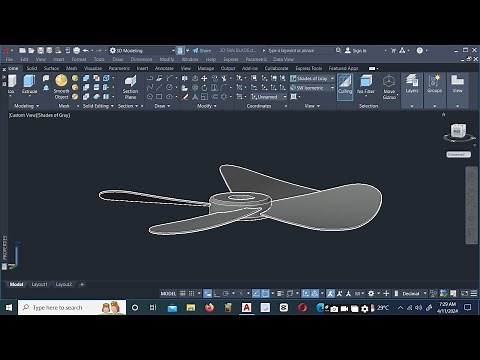Open Firefox from the Windows taskbar
The image size is (480, 360).
(209, 307)
